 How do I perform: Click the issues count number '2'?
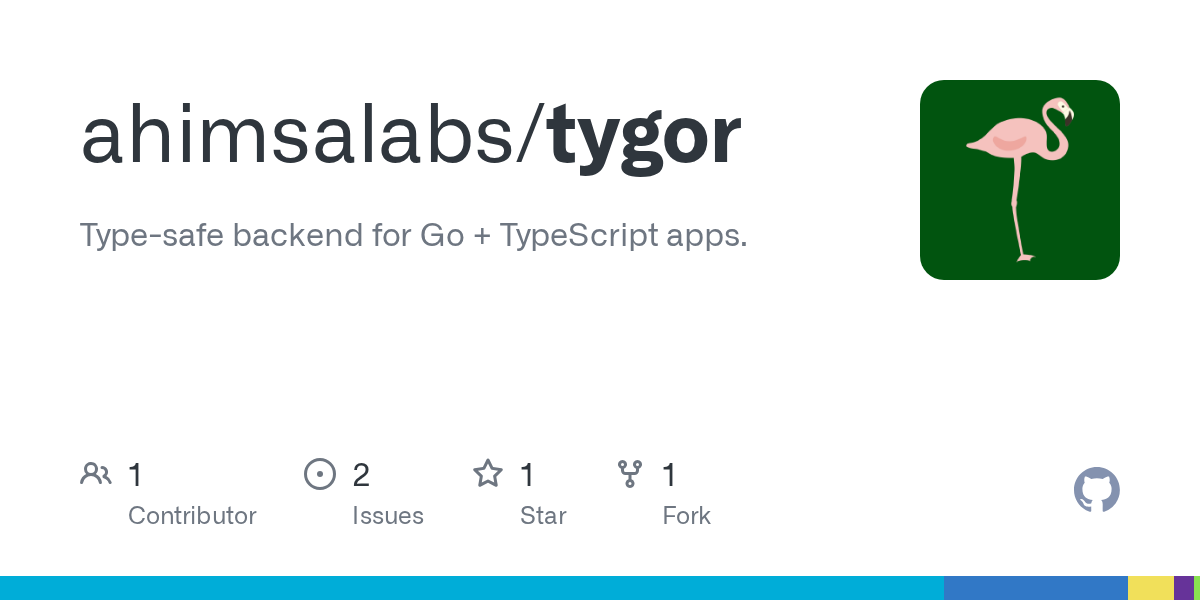click(x=361, y=475)
